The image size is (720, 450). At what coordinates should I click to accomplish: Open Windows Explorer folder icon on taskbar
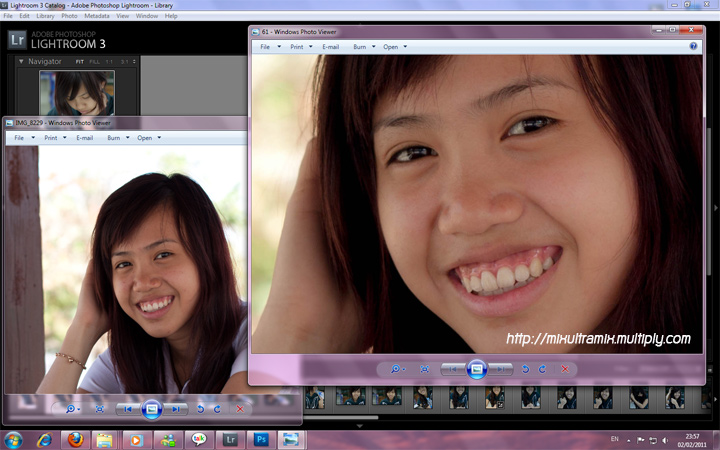pyautogui.click(x=105, y=440)
